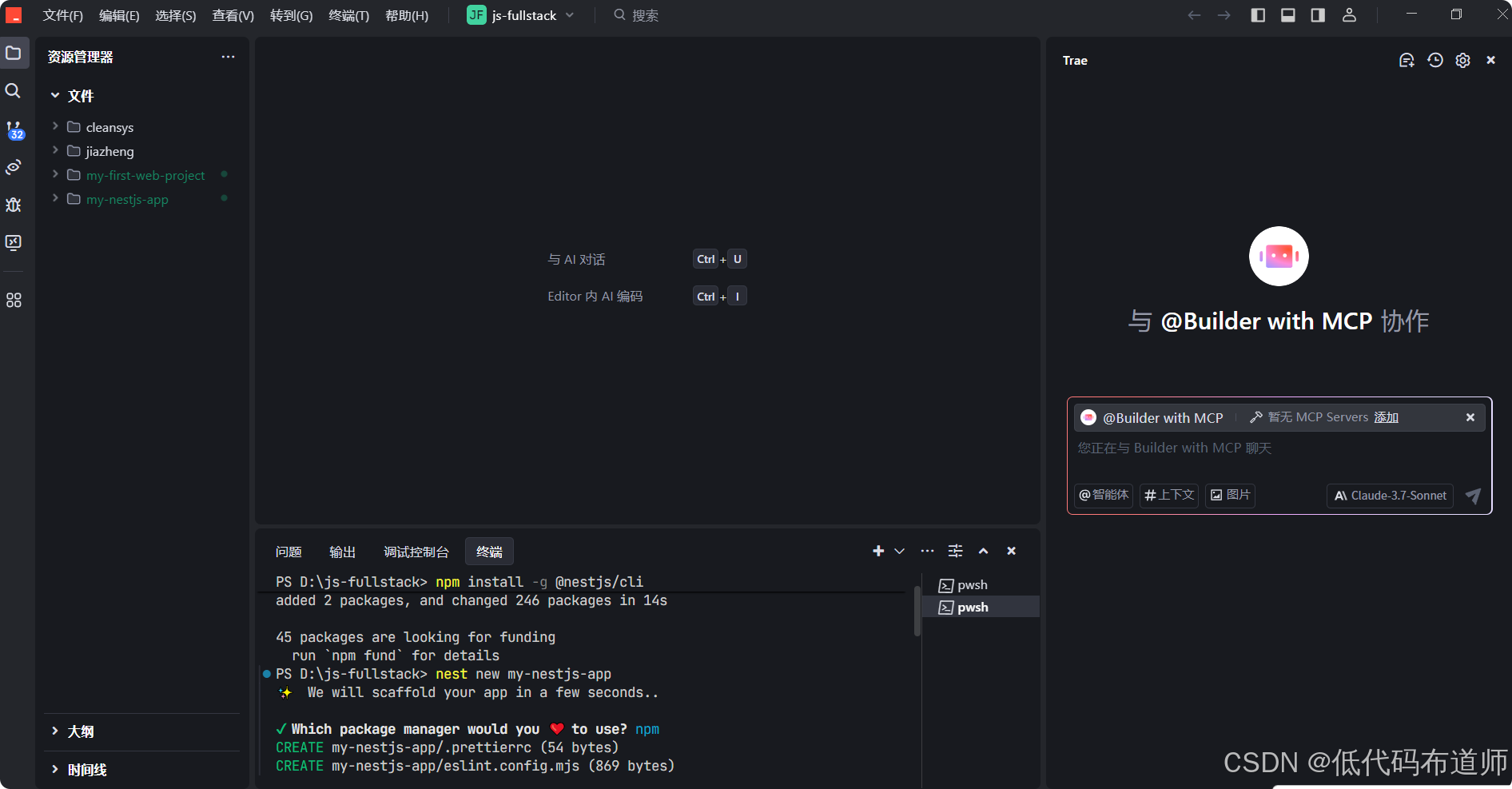The width and height of the screenshot is (1512, 789).
Task: Open the 文件(F) menu
Action: 63,15
